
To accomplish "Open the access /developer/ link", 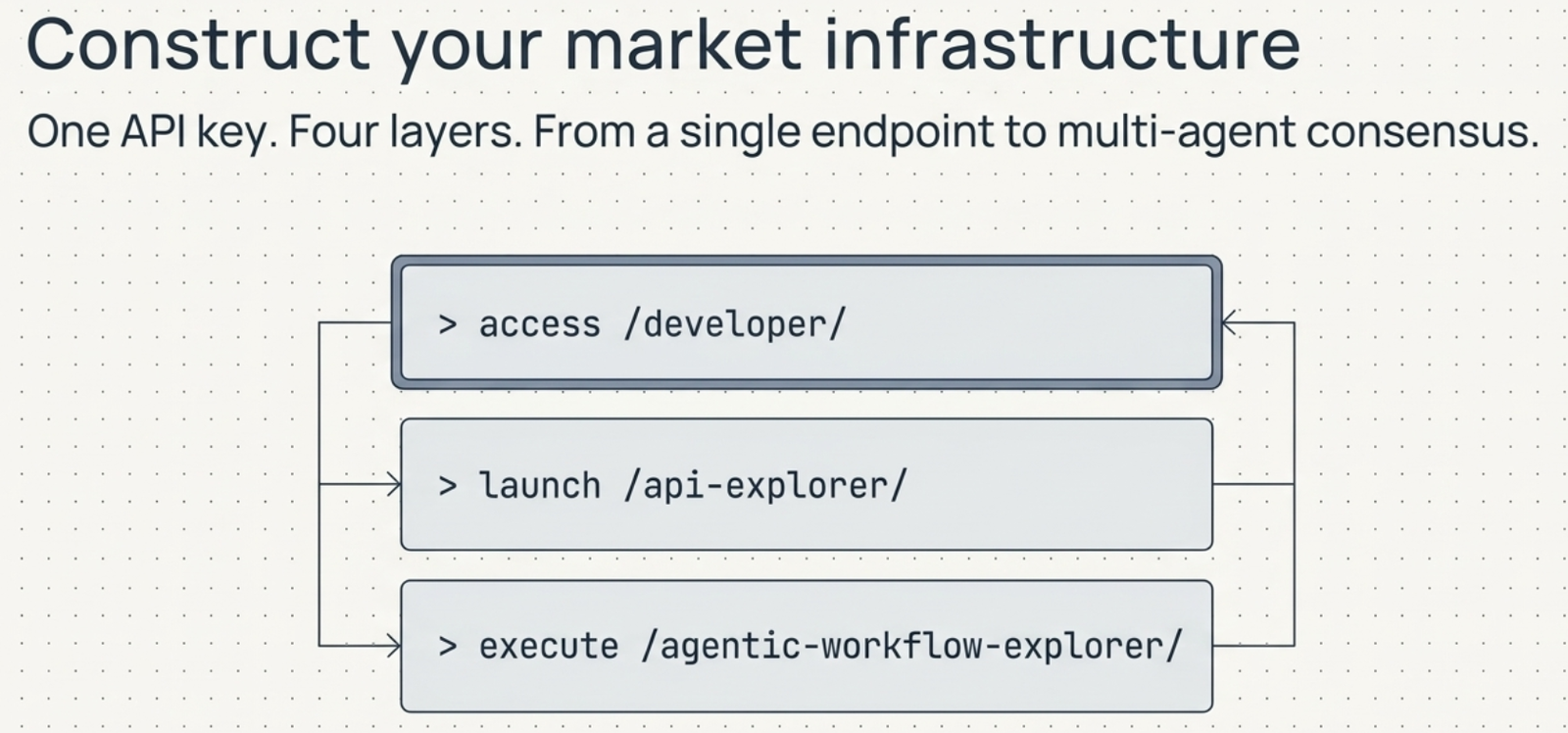I will click(807, 322).
